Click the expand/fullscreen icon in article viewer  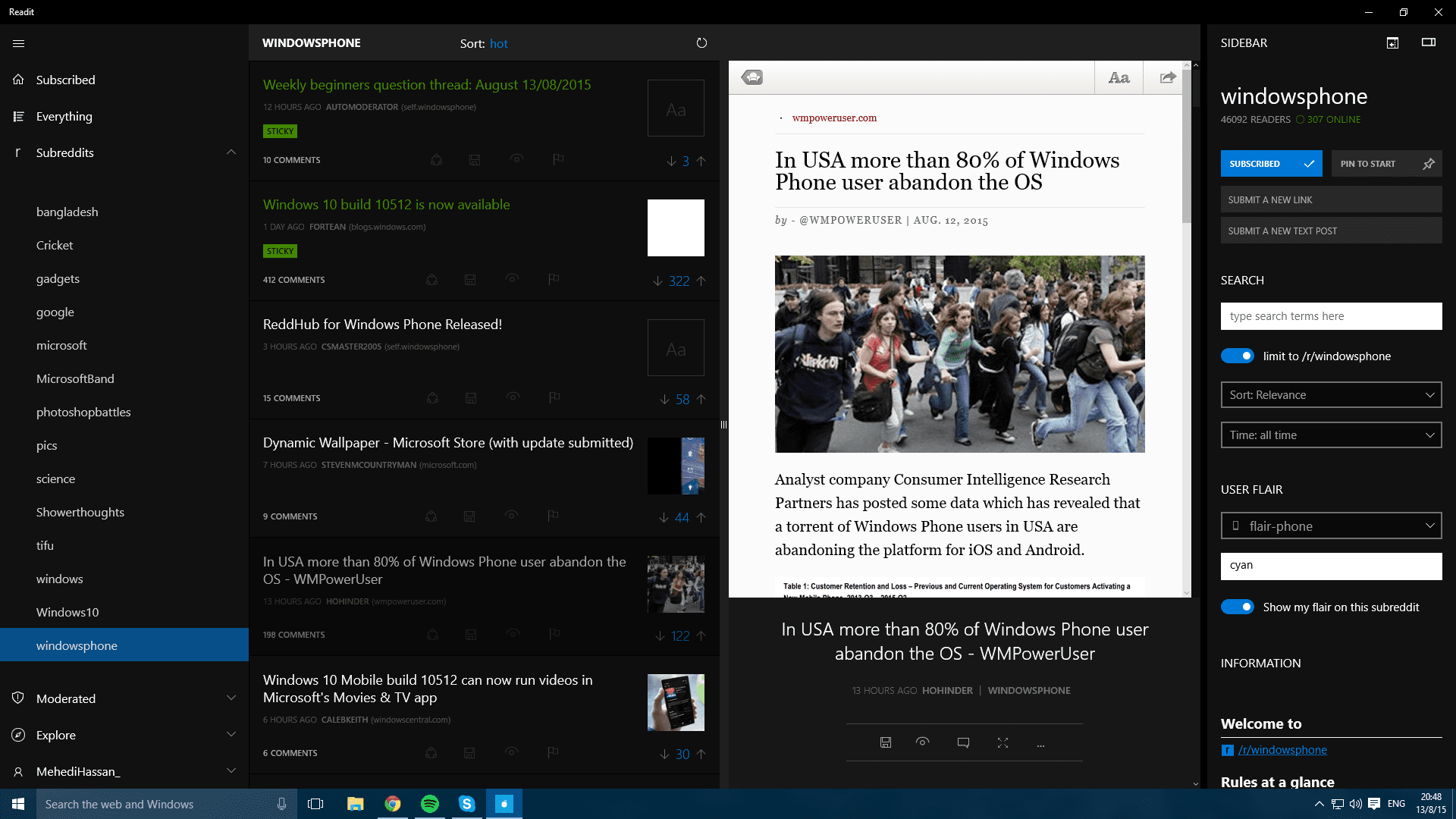(x=1003, y=743)
